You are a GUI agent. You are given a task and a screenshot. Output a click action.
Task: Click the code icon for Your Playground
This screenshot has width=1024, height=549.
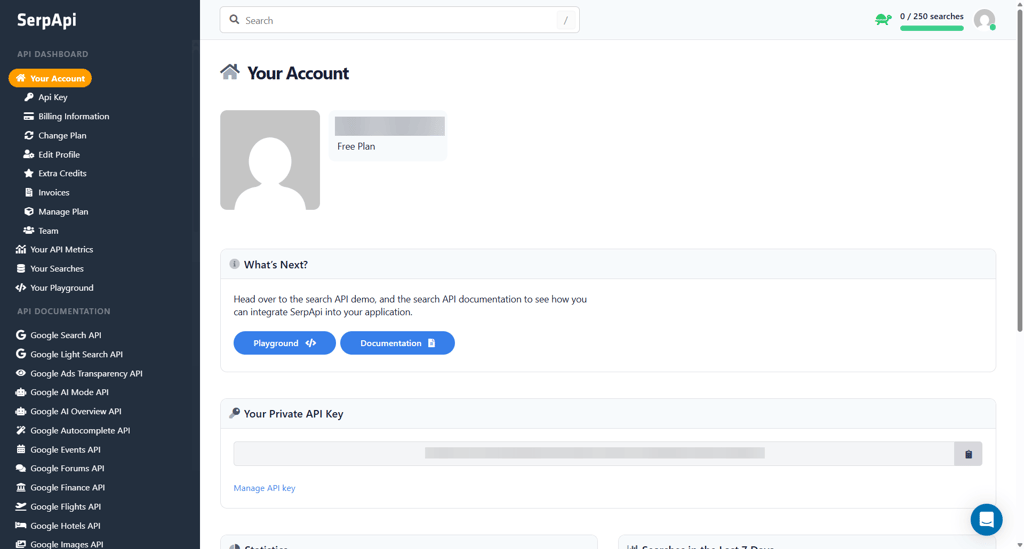(x=21, y=288)
